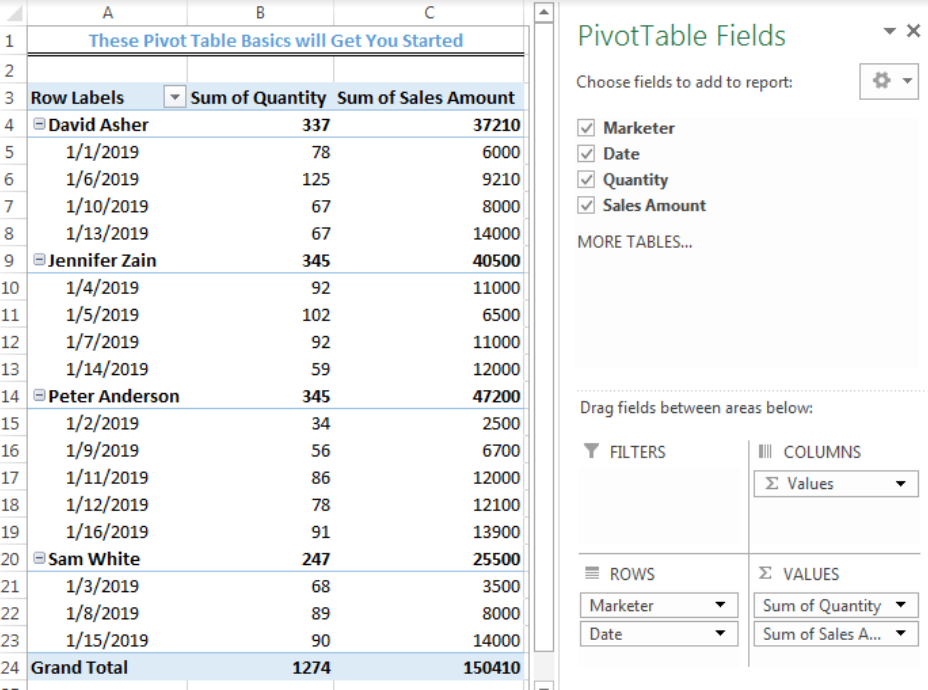Click the Row Labels filter icon
928x690 pixels.
click(173, 96)
